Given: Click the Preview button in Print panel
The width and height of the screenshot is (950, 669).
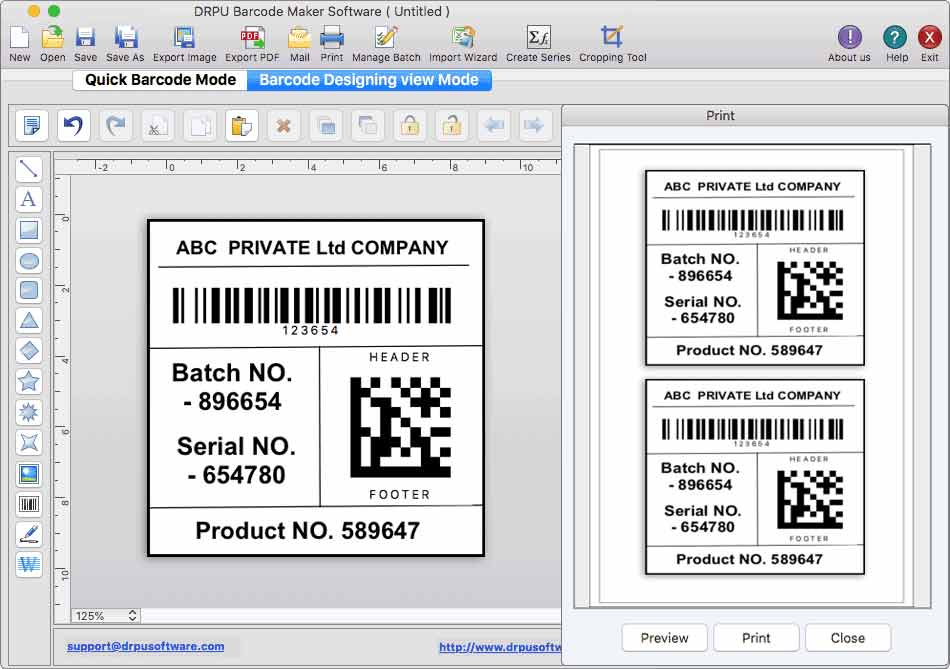Looking at the screenshot, I should click(664, 638).
